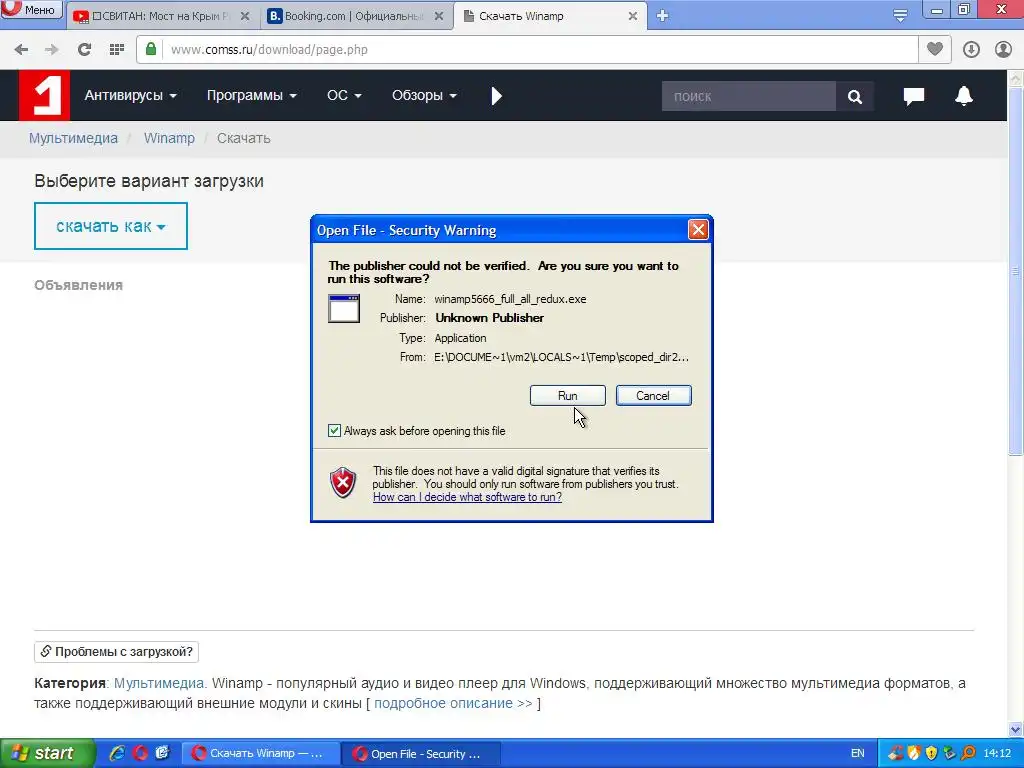Expand the скачать как dropdown button
1024x768 pixels.
[x=111, y=226]
